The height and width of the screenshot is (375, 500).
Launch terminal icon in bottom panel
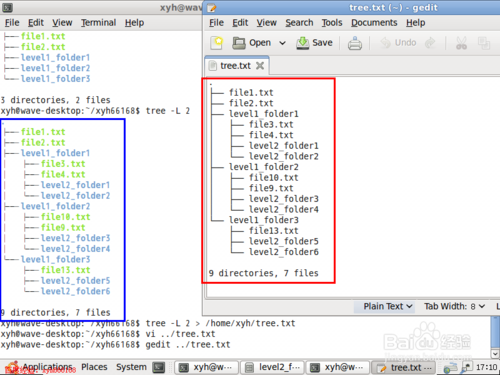159,367
